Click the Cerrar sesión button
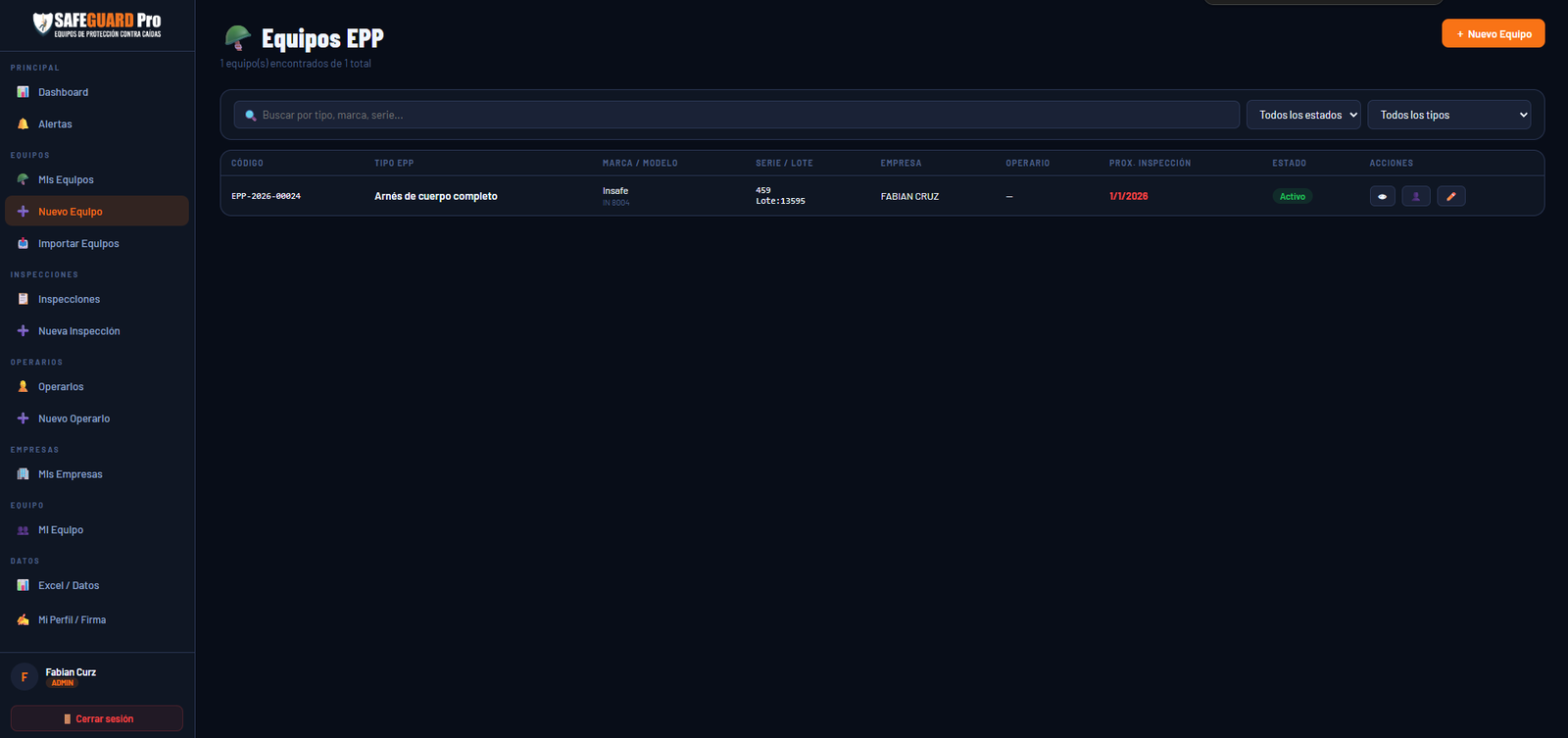 pos(97,718)
